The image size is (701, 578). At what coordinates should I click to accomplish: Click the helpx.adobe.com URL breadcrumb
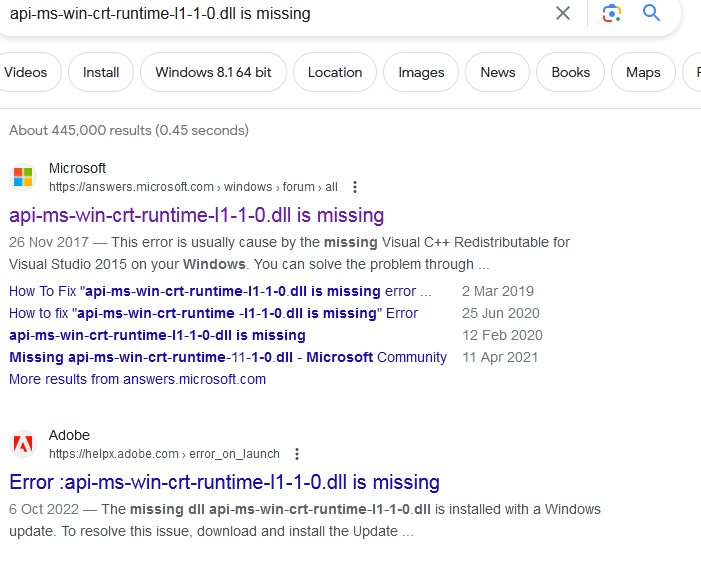click(164, 454)
